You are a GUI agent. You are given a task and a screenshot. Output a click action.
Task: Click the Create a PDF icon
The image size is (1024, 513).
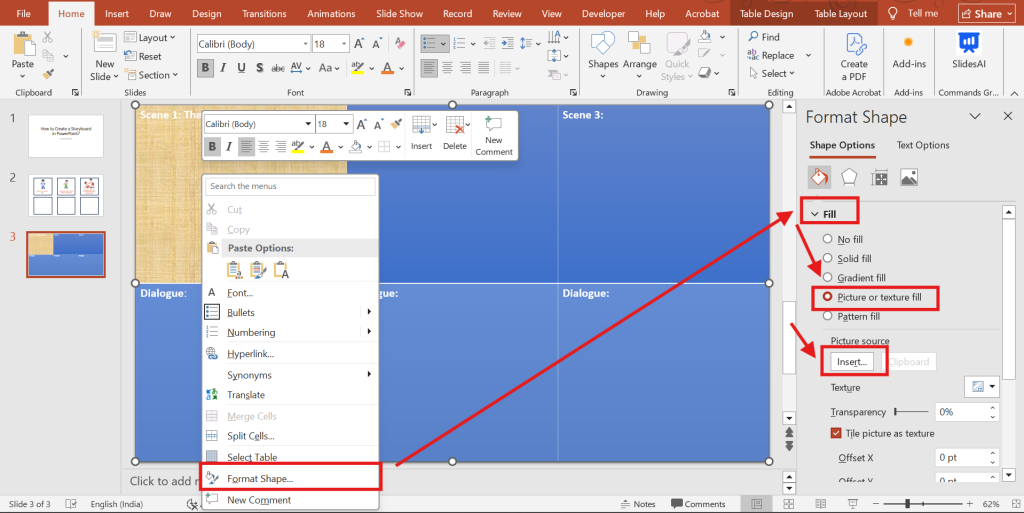tap(854, 56)
